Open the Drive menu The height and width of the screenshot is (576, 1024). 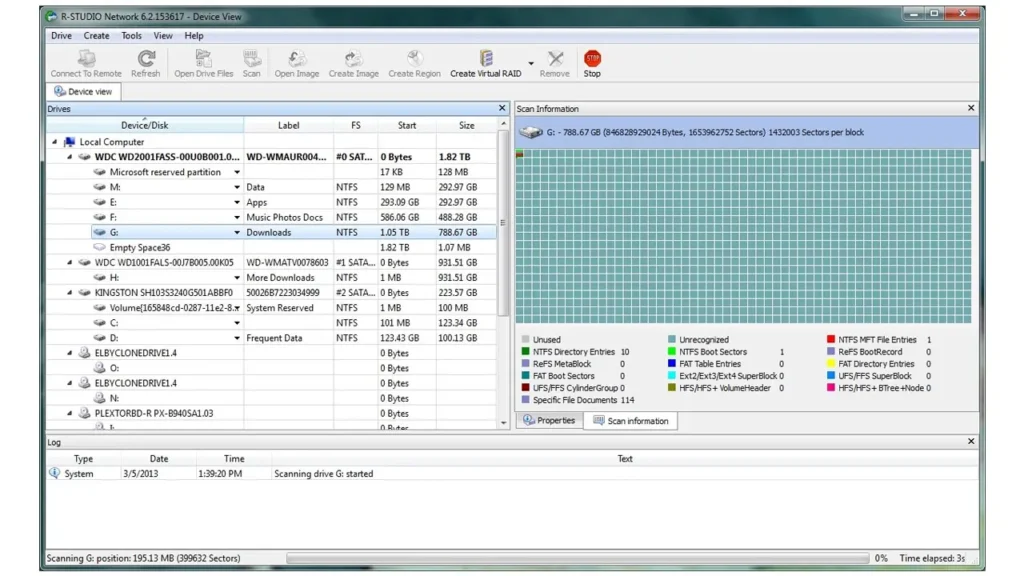[60, 35]
